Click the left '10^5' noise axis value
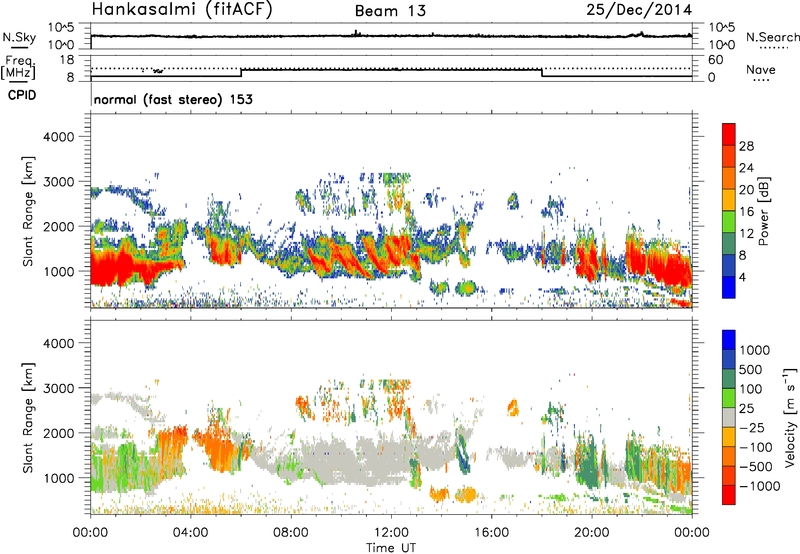The height and width of the screenshot is (554, 800). 61,27
